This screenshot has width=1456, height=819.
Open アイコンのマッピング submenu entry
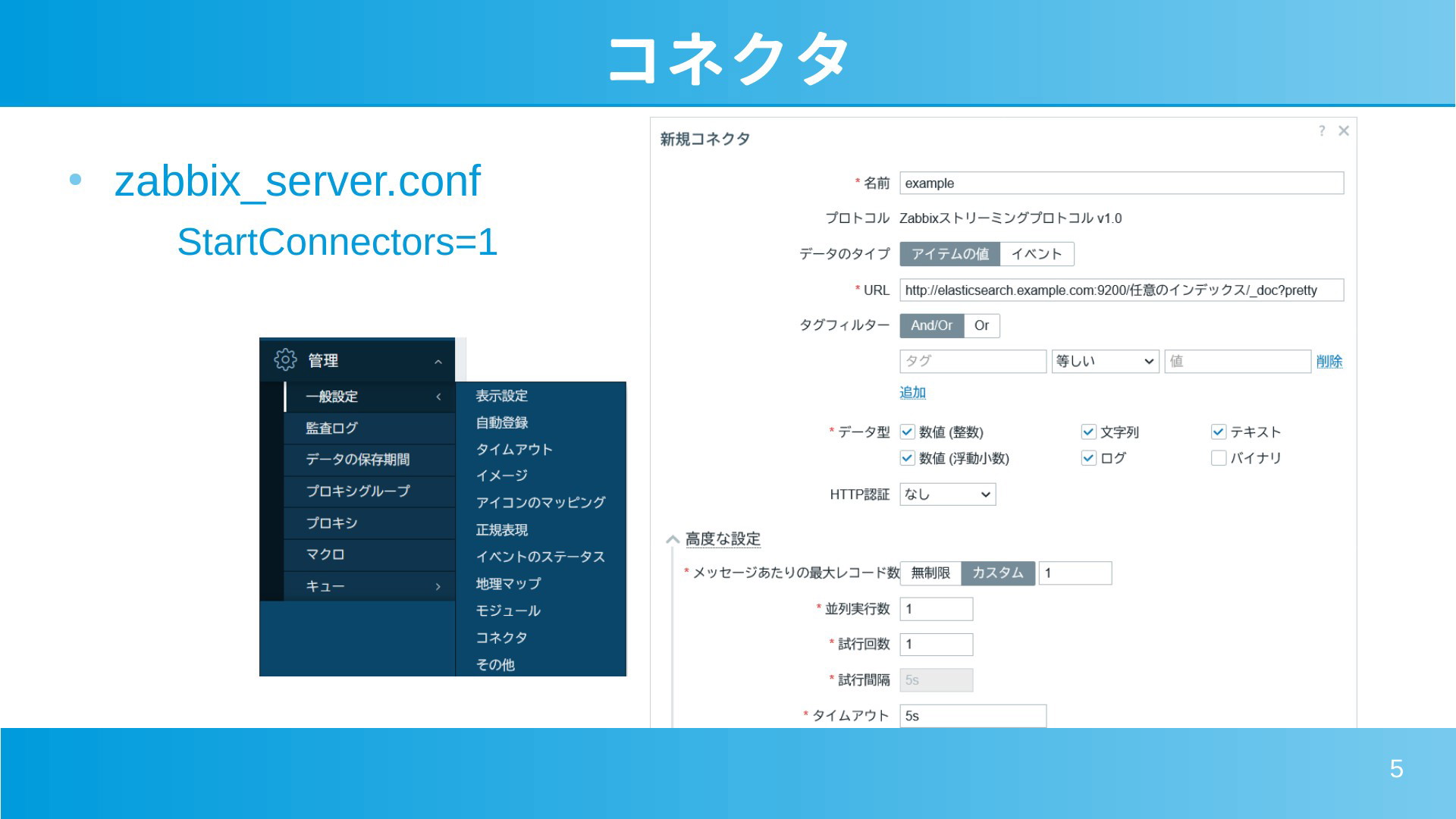[541, 502]
